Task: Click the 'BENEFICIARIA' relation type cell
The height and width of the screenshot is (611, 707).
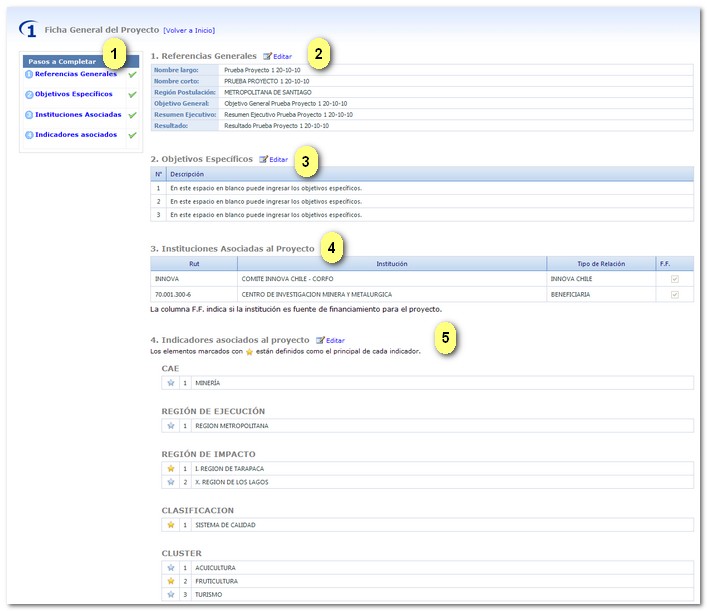Action: (601, 294)
